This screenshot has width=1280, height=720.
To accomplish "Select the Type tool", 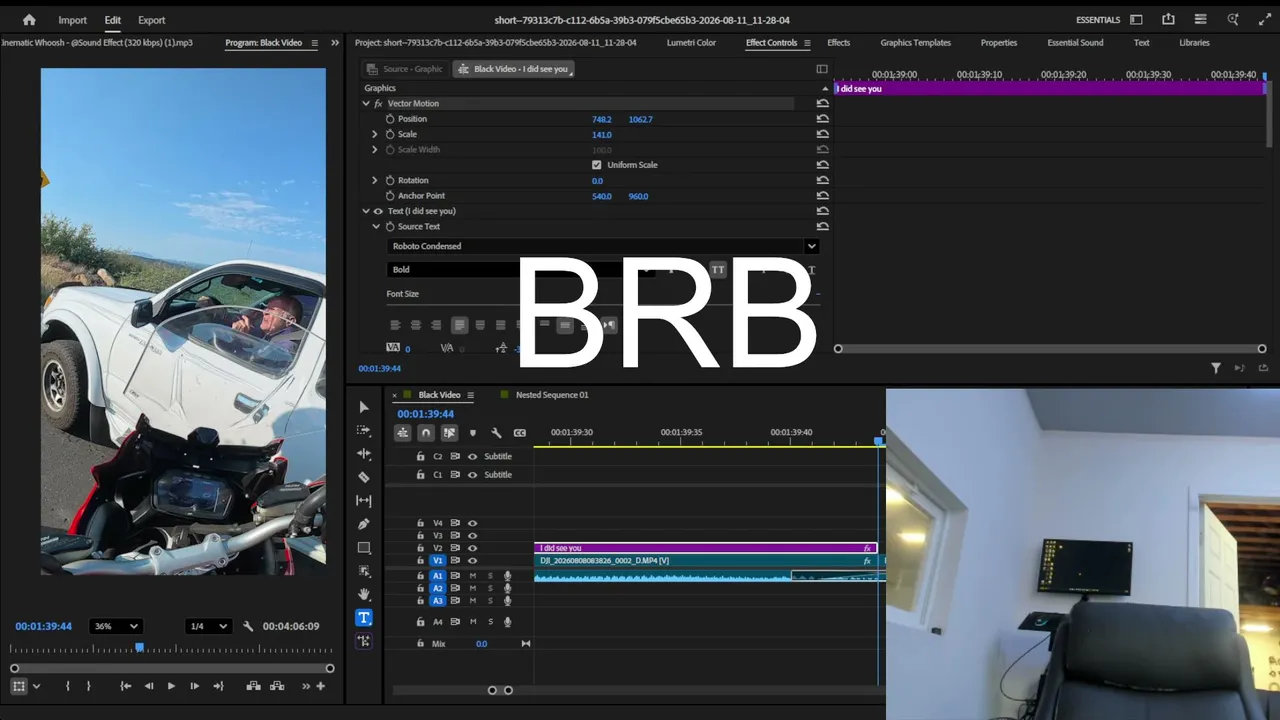I will (364, 618).
